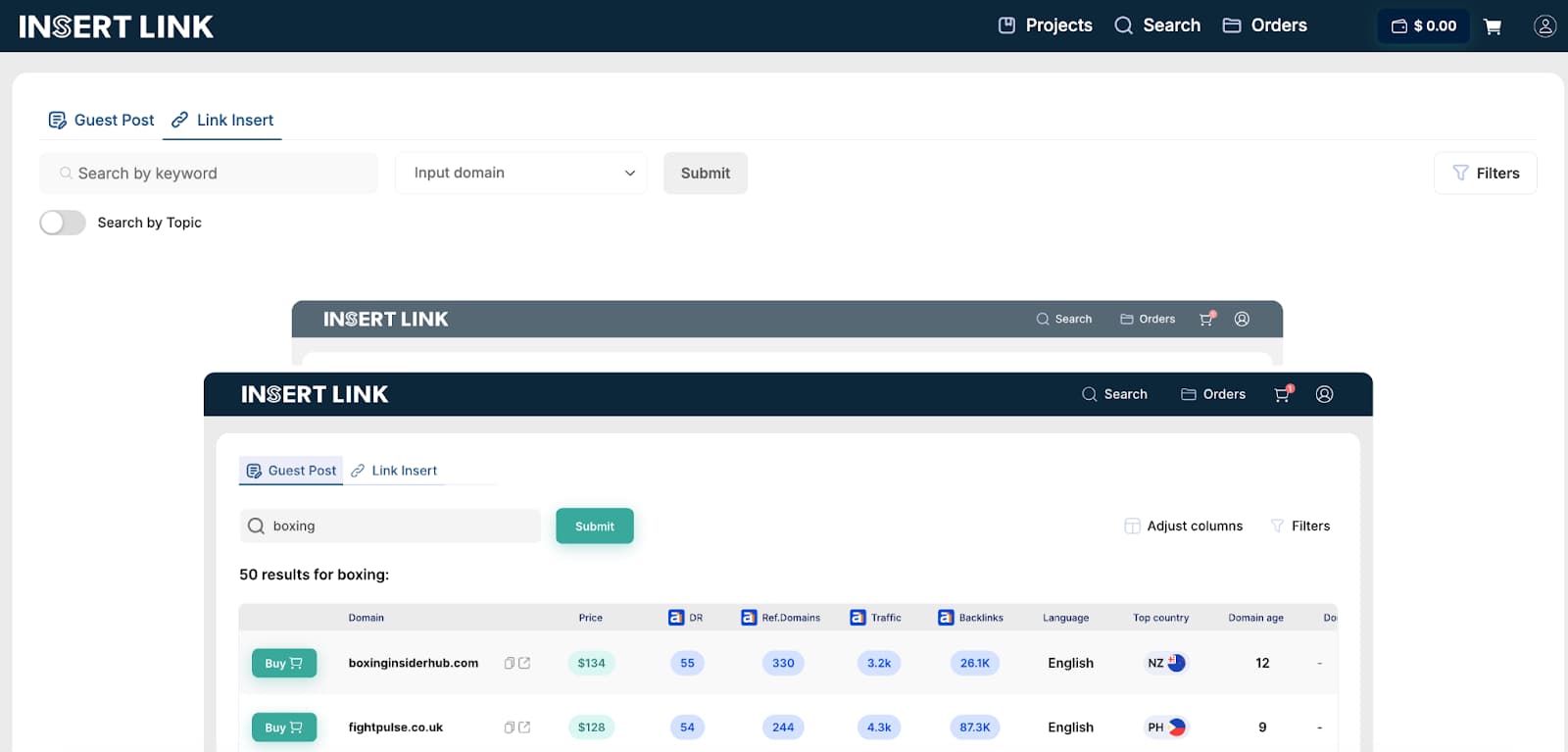Click Orders in the dark preview header
Image resolution: width=1568 pixels, height=752 pixels.
pos(1213,394)
